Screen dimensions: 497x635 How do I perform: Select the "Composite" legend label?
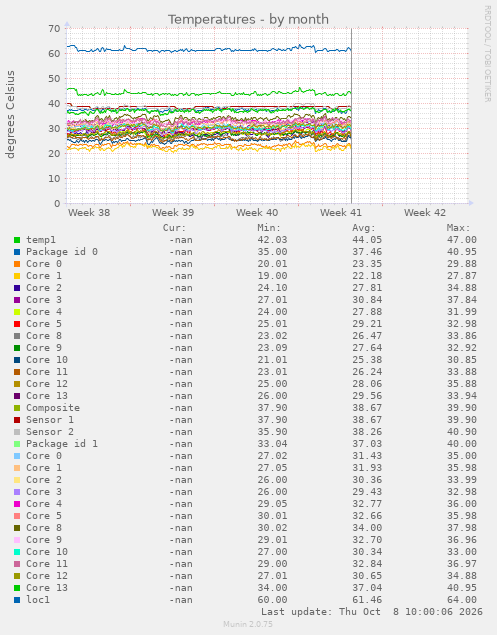[53, 408]
